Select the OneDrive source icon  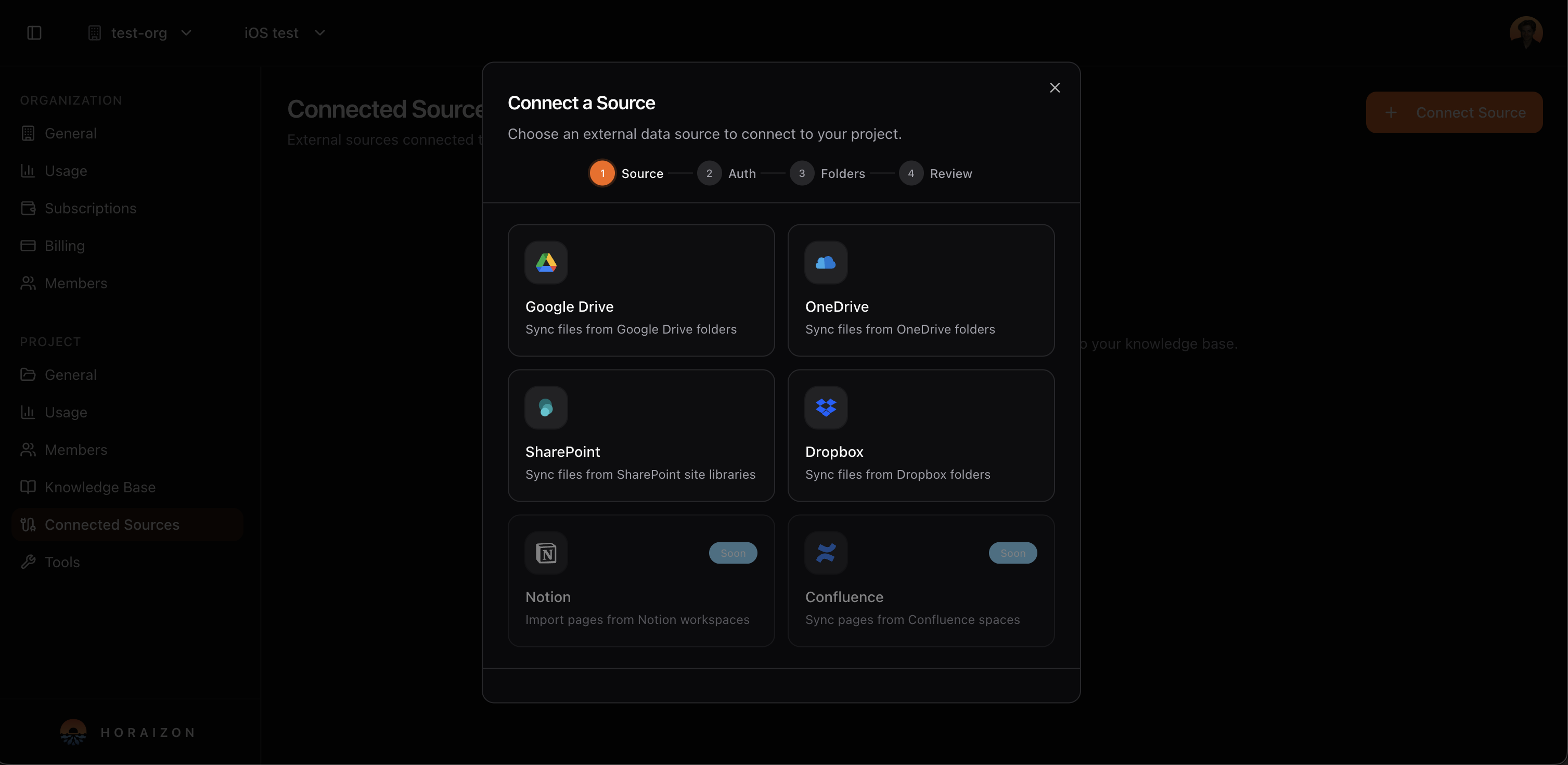(826, 262)
